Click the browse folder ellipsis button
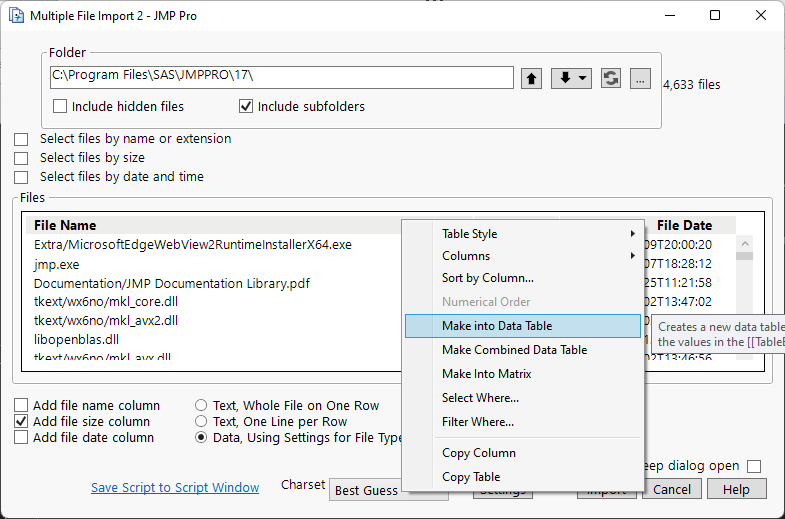The width and height of the screenshot is (785, 519). coord(641,78)
